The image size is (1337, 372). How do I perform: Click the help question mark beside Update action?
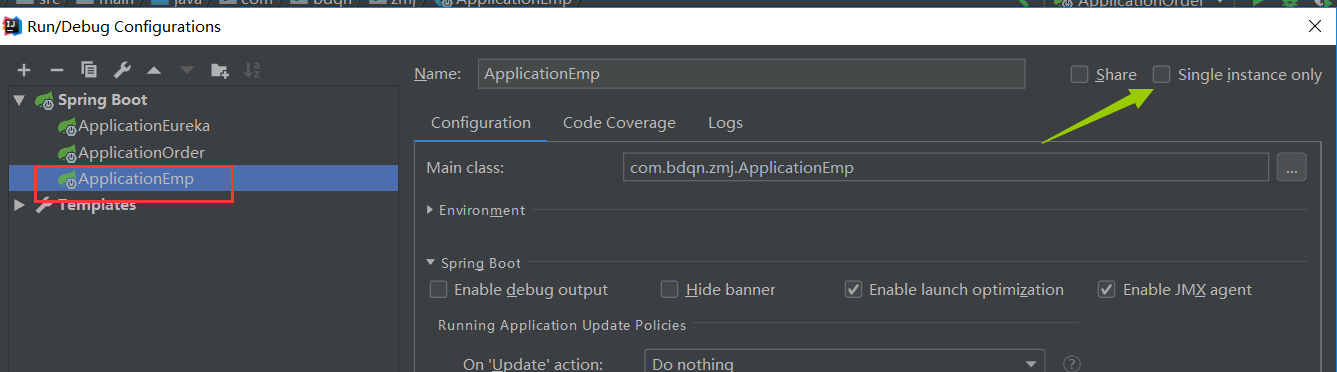point(1072,364)
